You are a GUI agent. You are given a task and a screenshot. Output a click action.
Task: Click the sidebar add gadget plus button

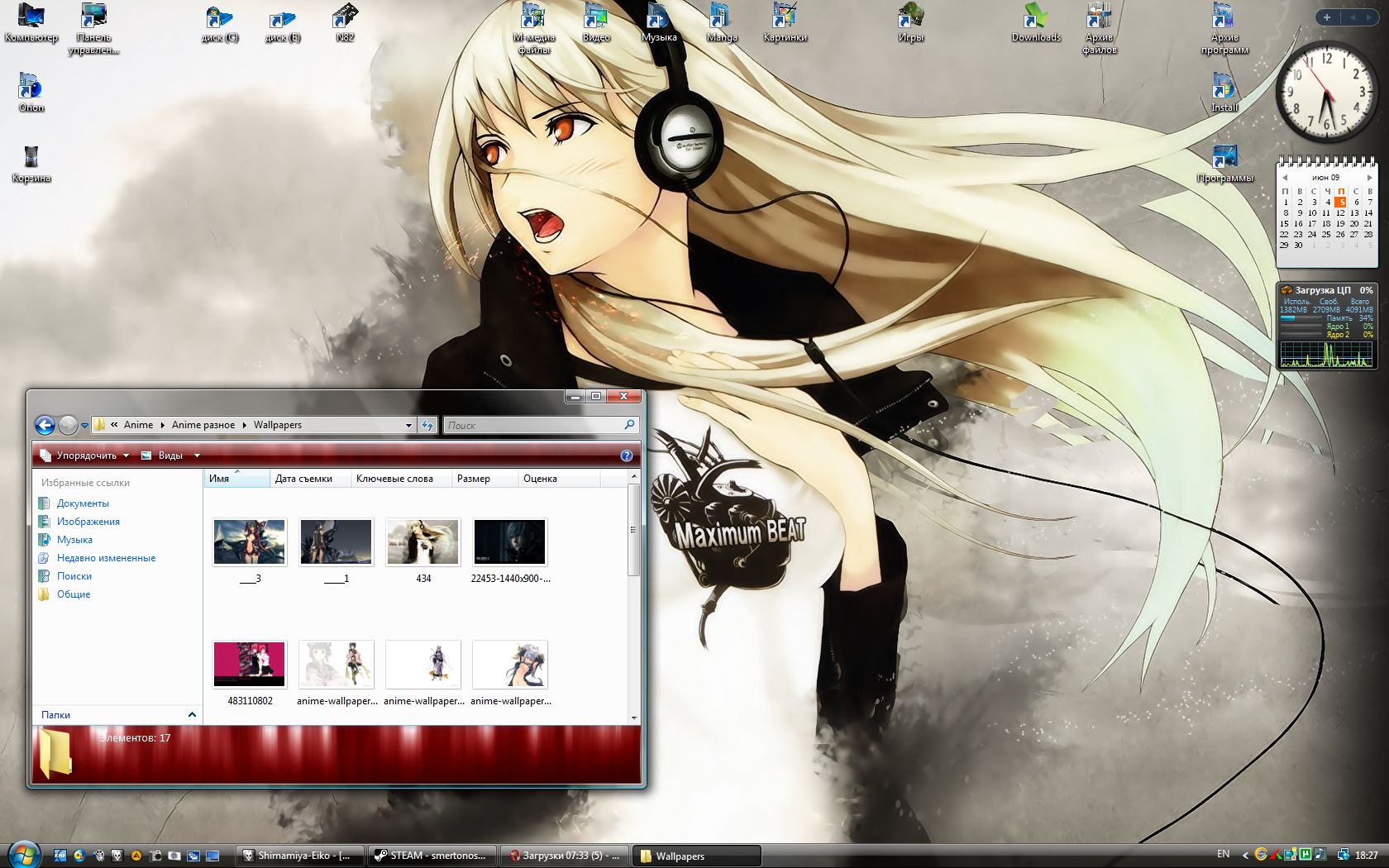coord(1327,17)
